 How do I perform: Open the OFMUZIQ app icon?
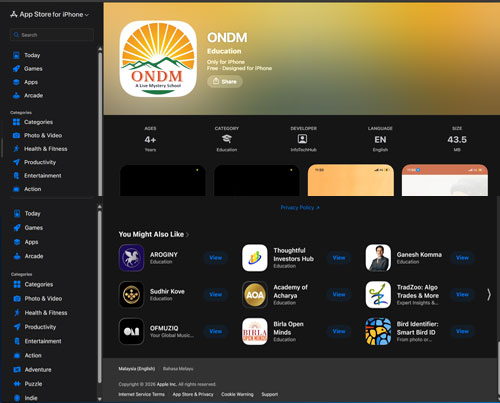point(131,331)
